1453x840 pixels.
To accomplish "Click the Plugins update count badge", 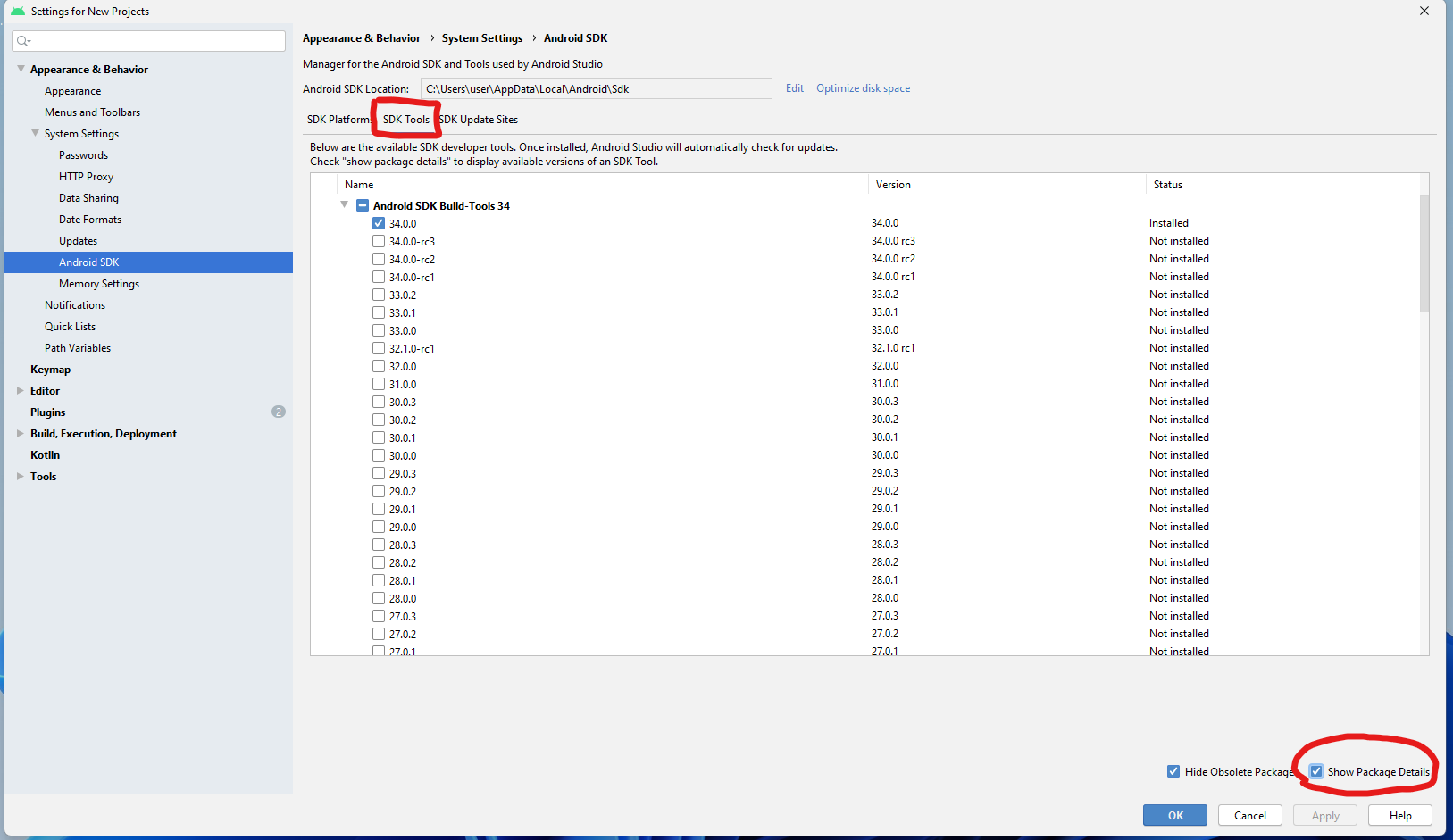I will pos(279,412).
